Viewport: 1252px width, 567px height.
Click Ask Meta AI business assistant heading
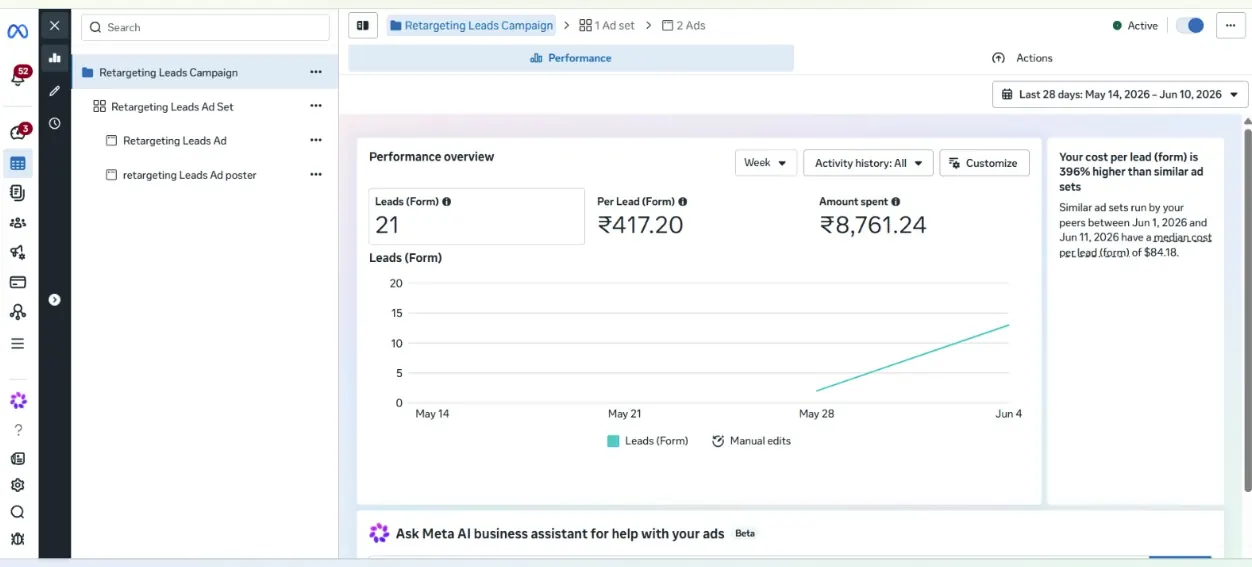(560, 534)
